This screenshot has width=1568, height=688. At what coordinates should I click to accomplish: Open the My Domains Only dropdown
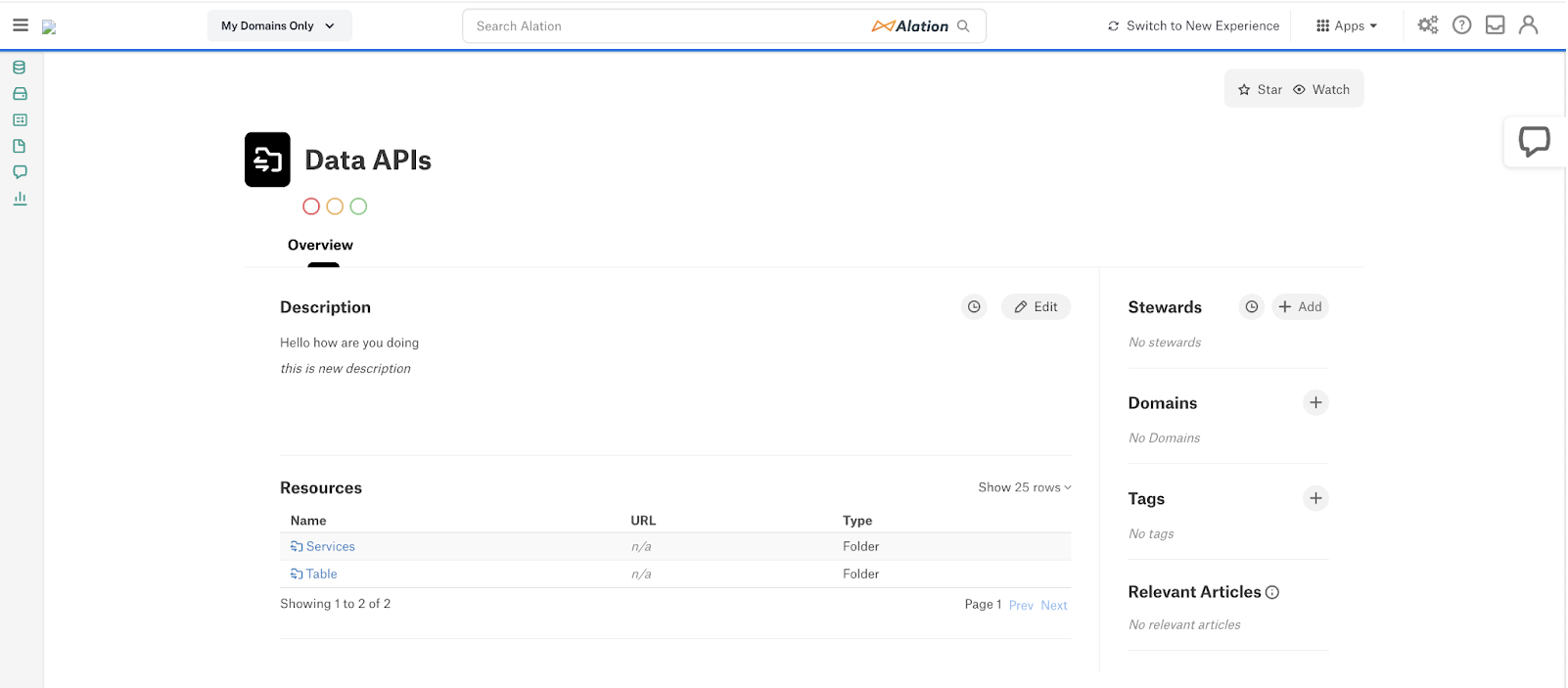(x=279, y=26)
